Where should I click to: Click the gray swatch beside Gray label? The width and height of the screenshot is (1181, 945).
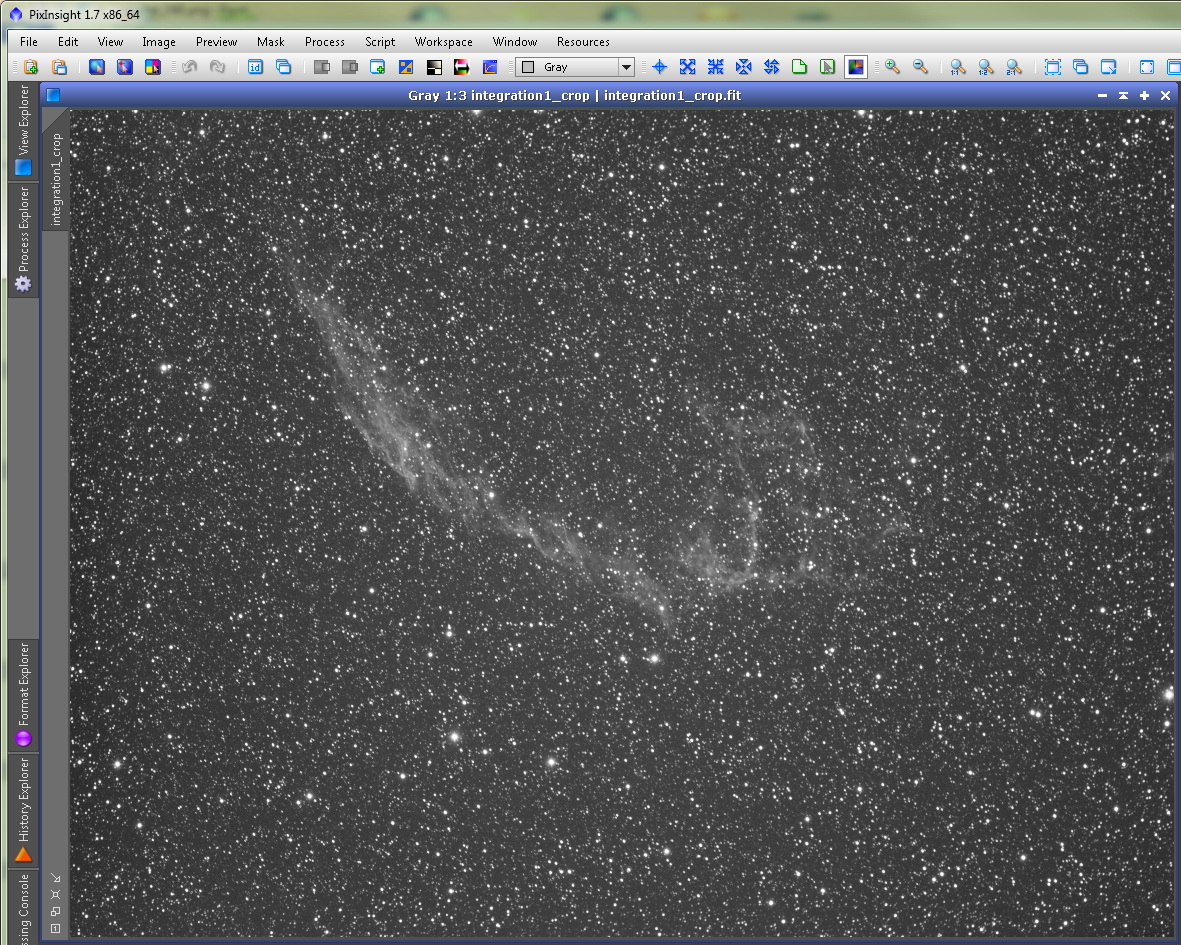[529, 67]
